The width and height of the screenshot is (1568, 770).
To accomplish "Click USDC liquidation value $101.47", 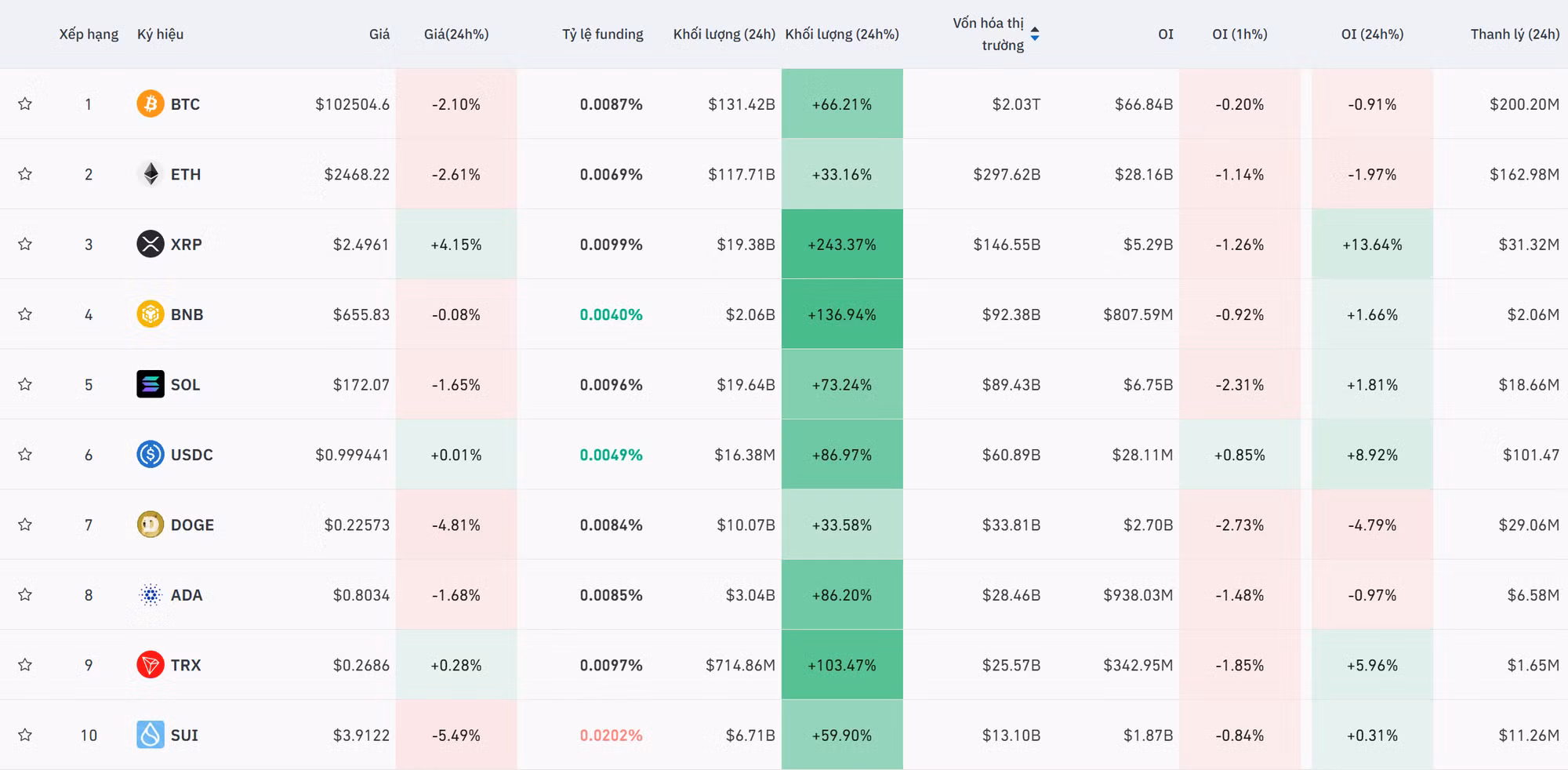I will click(1531, 455).
